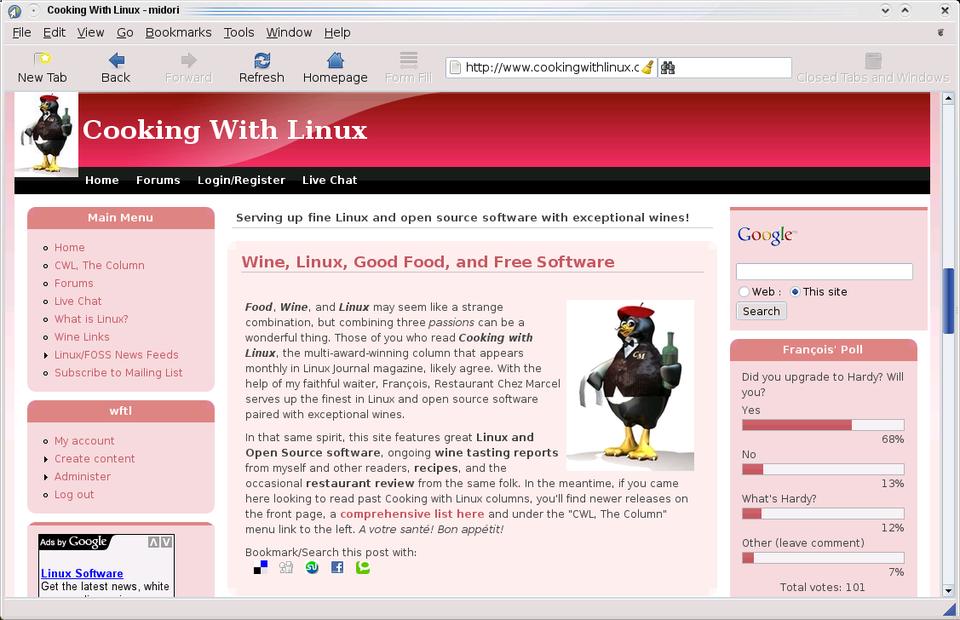
Task: Click the binoculars search icon
Action: 667,67
